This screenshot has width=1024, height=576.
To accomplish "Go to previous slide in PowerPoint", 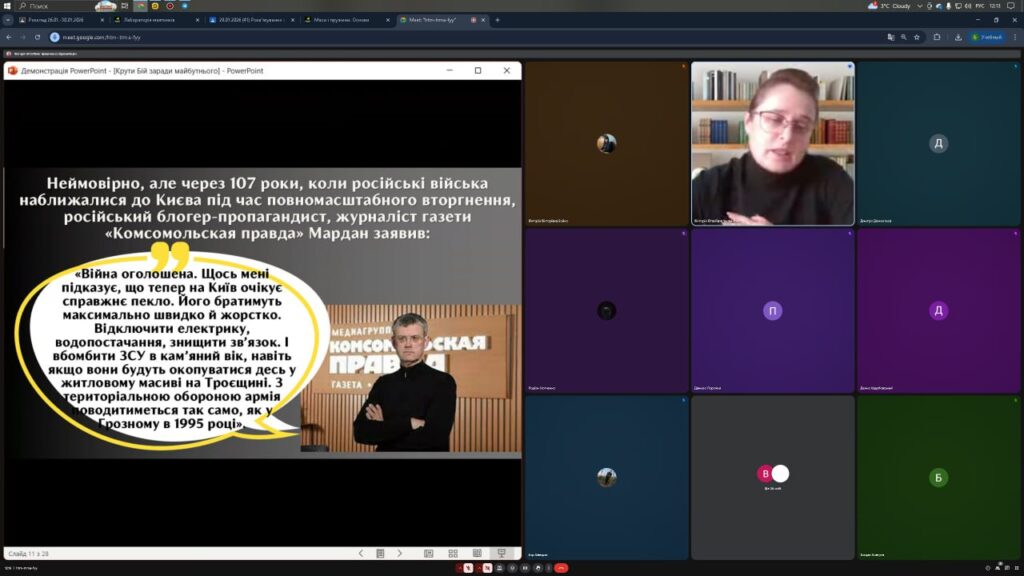I will pyautogui.click(x=361, y=553).
